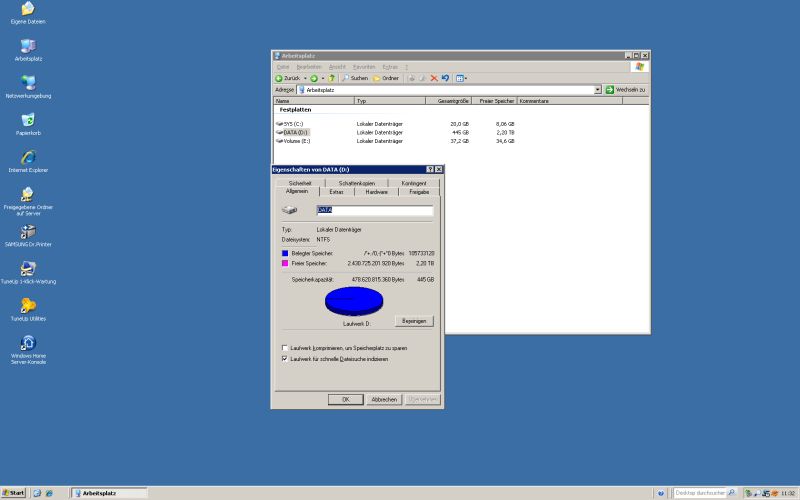Click the blue help icon in taskbar
Viewport: 800px width, 500px height.
click(661, 493)
